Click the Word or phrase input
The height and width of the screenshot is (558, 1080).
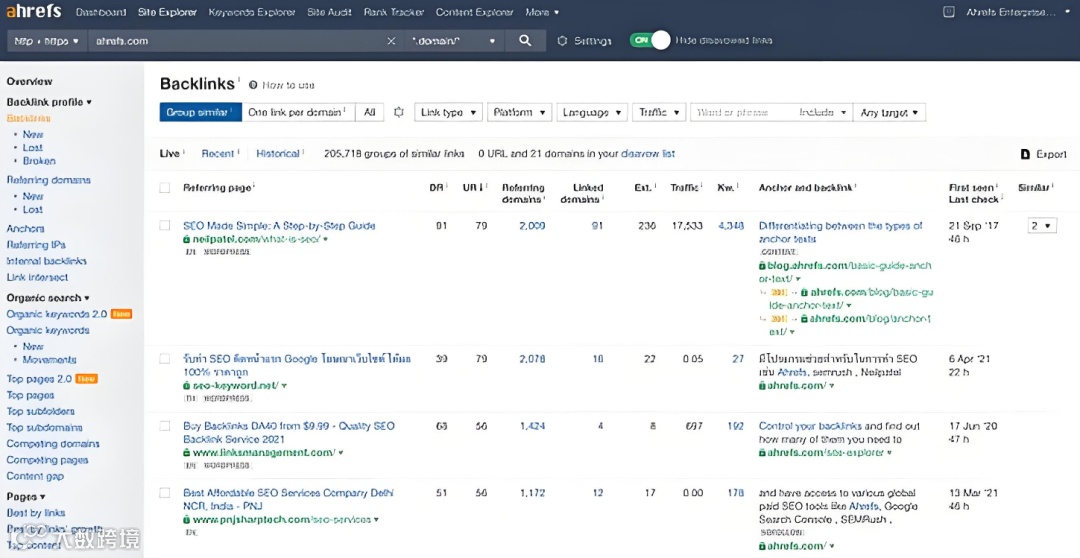[740, 113]
